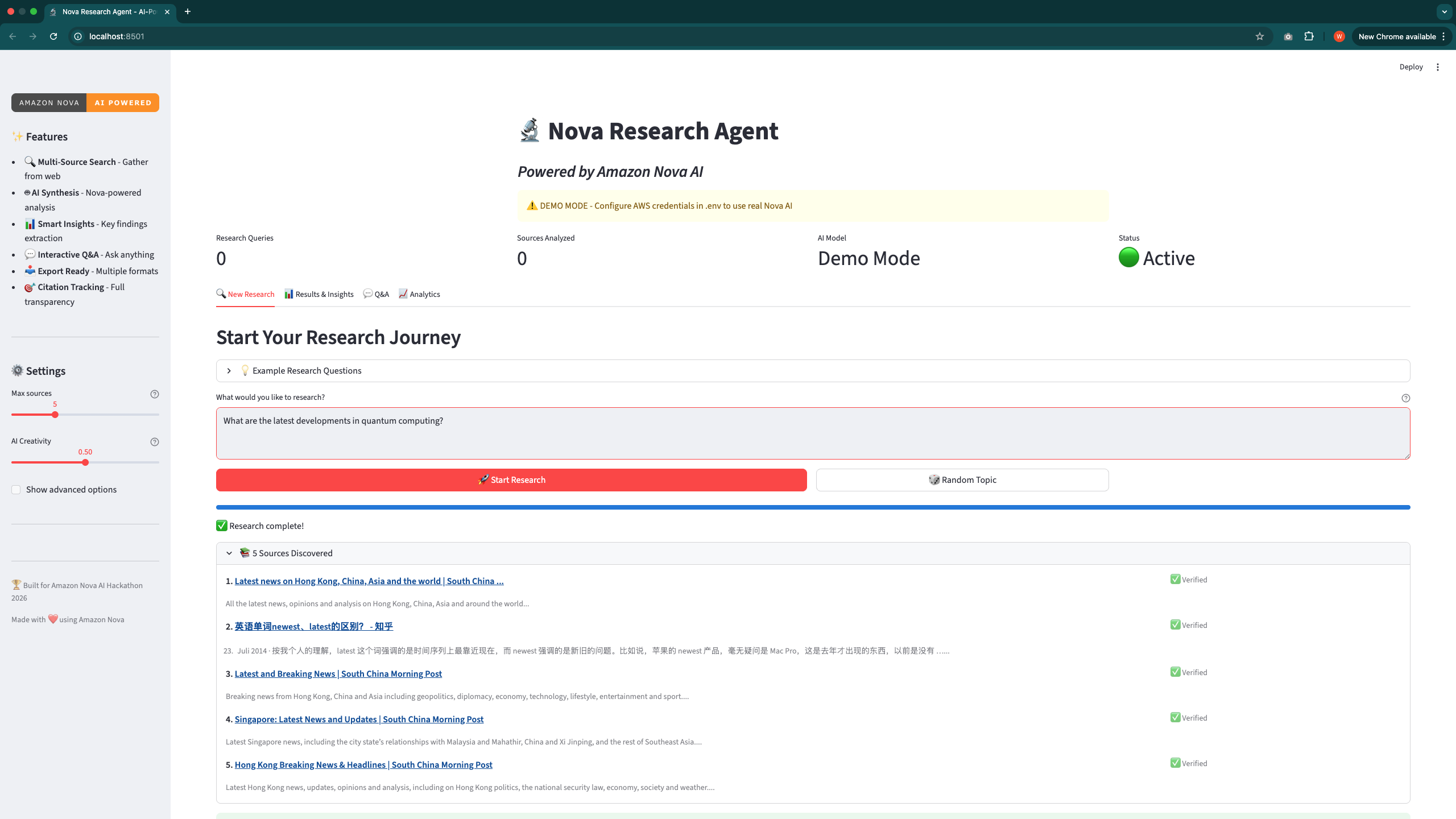This screenshot has width=1456, height=819.
Task: Click the Max sources help icon
Action: [x=154, y=394]
